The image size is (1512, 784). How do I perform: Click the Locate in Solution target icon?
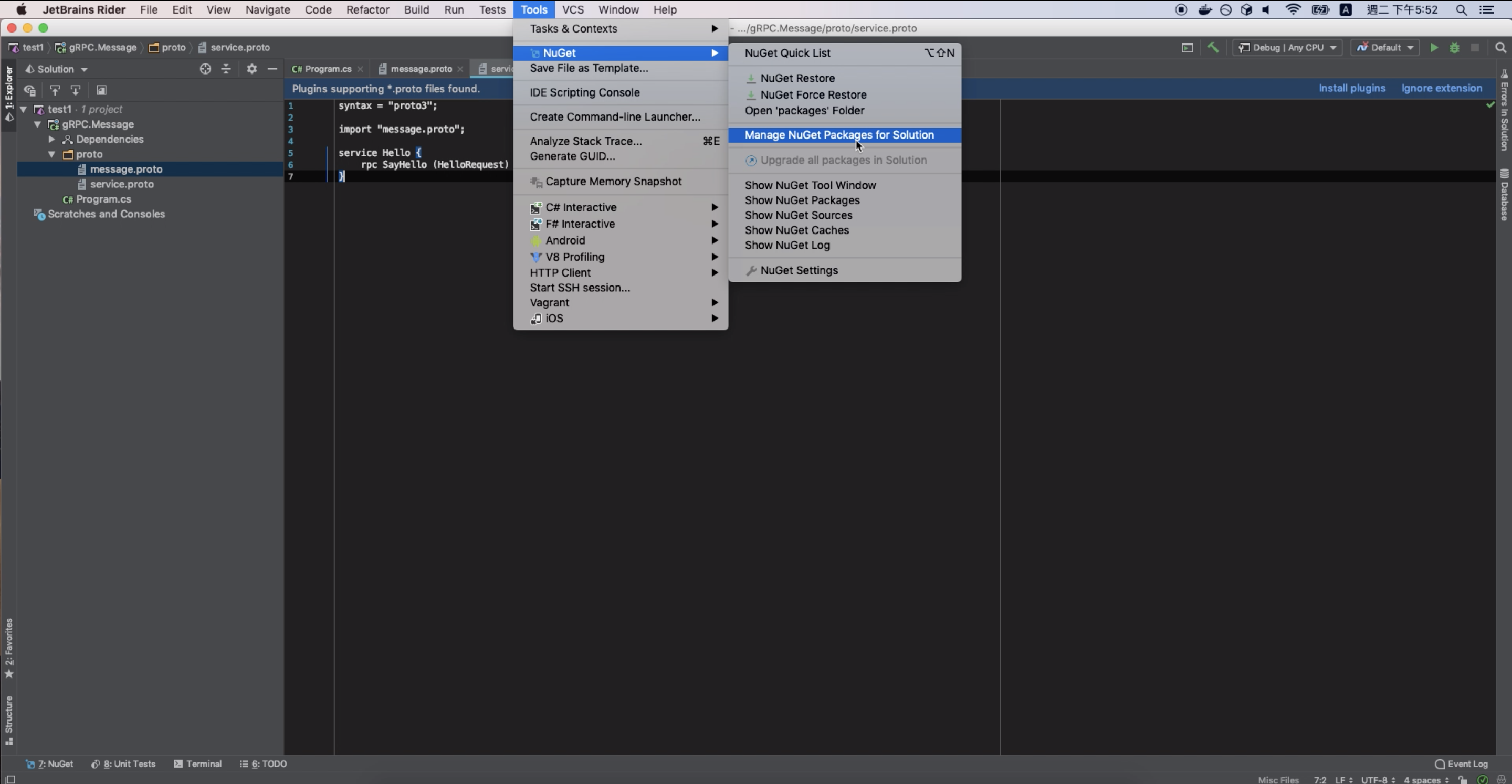click(205, 69)
